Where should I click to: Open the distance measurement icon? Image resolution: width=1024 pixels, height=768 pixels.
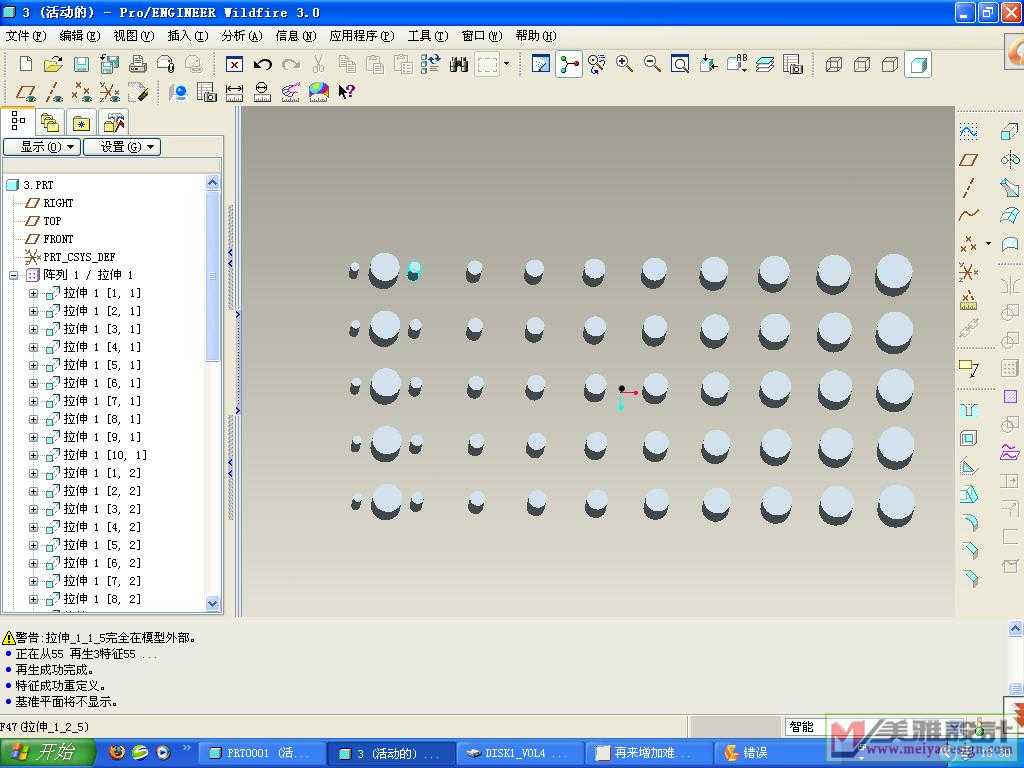(234, 92)
